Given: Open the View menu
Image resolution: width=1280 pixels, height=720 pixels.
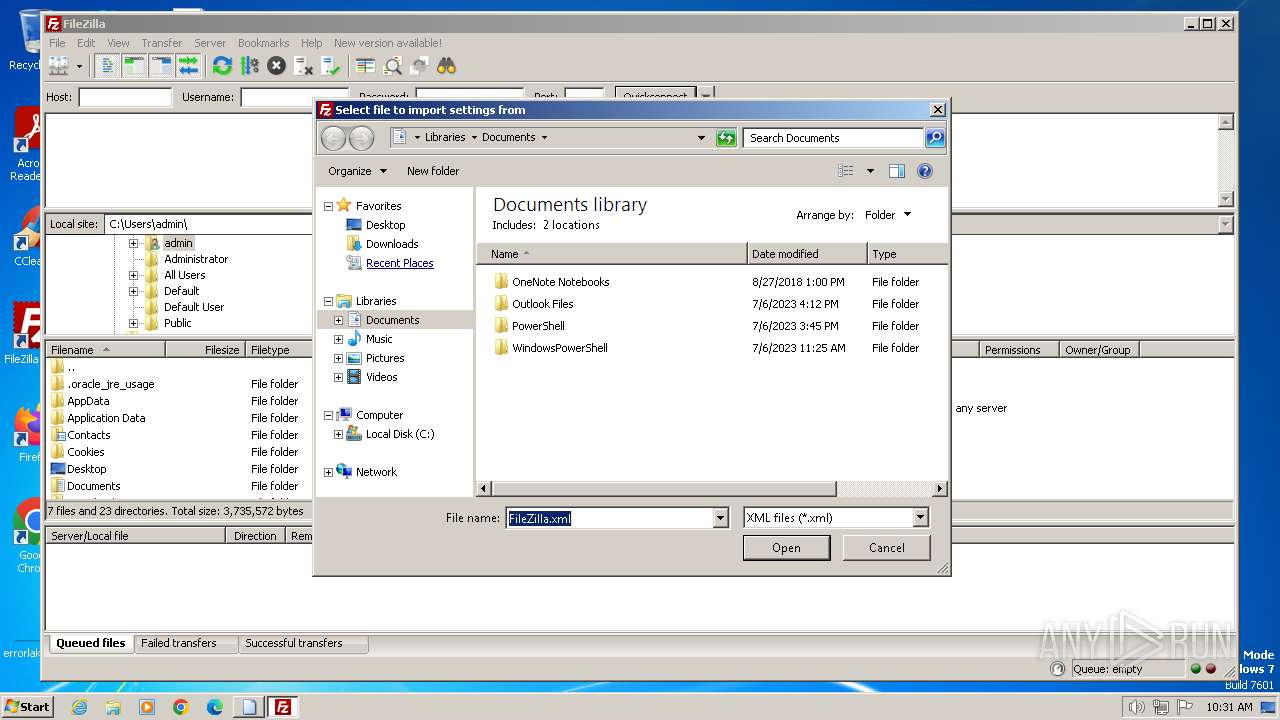Looking at the screenshot, I should pyautogui.click(x=118, y=43).
